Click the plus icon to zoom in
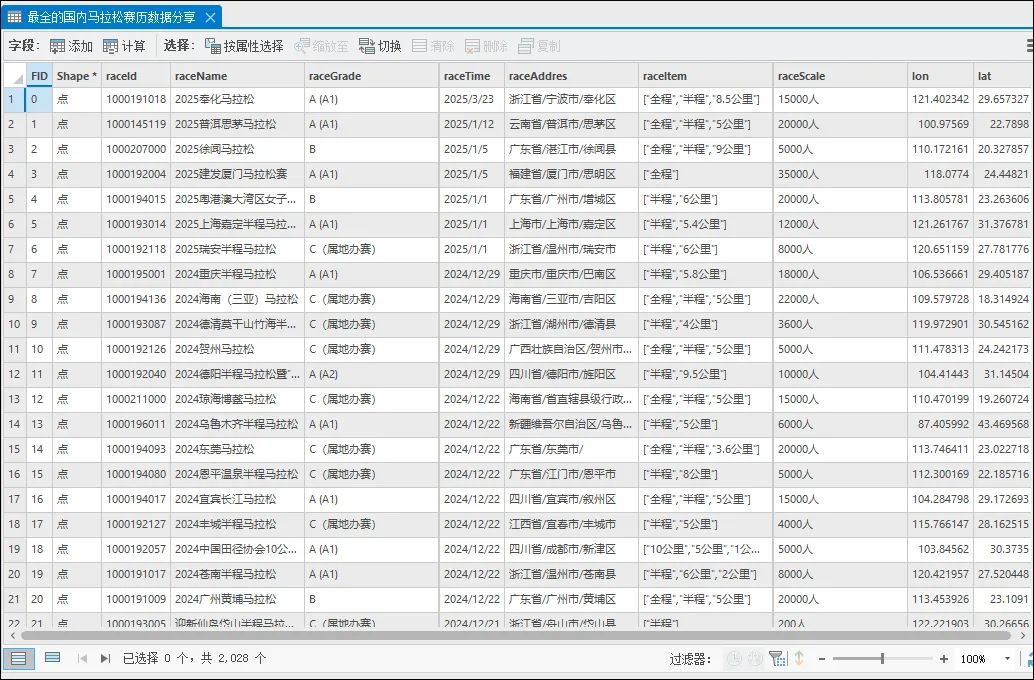The image size is (1034, 680). pos(944,658)
